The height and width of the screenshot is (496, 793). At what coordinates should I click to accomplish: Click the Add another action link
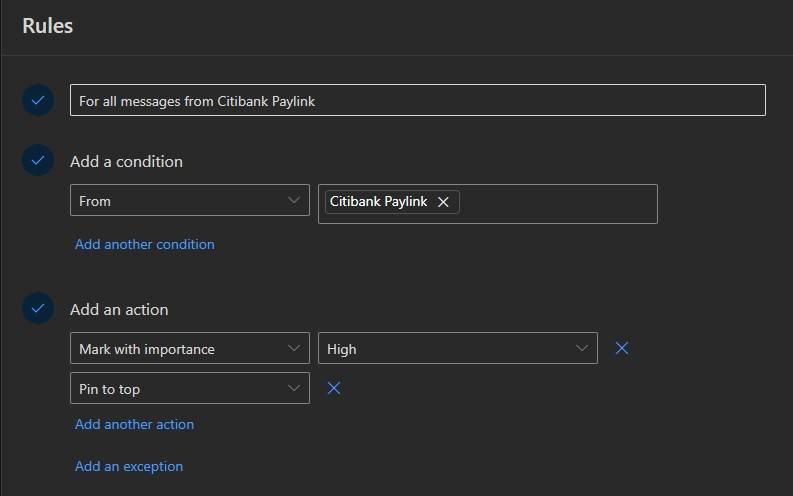pyautogui.click(x=135, y=424)
